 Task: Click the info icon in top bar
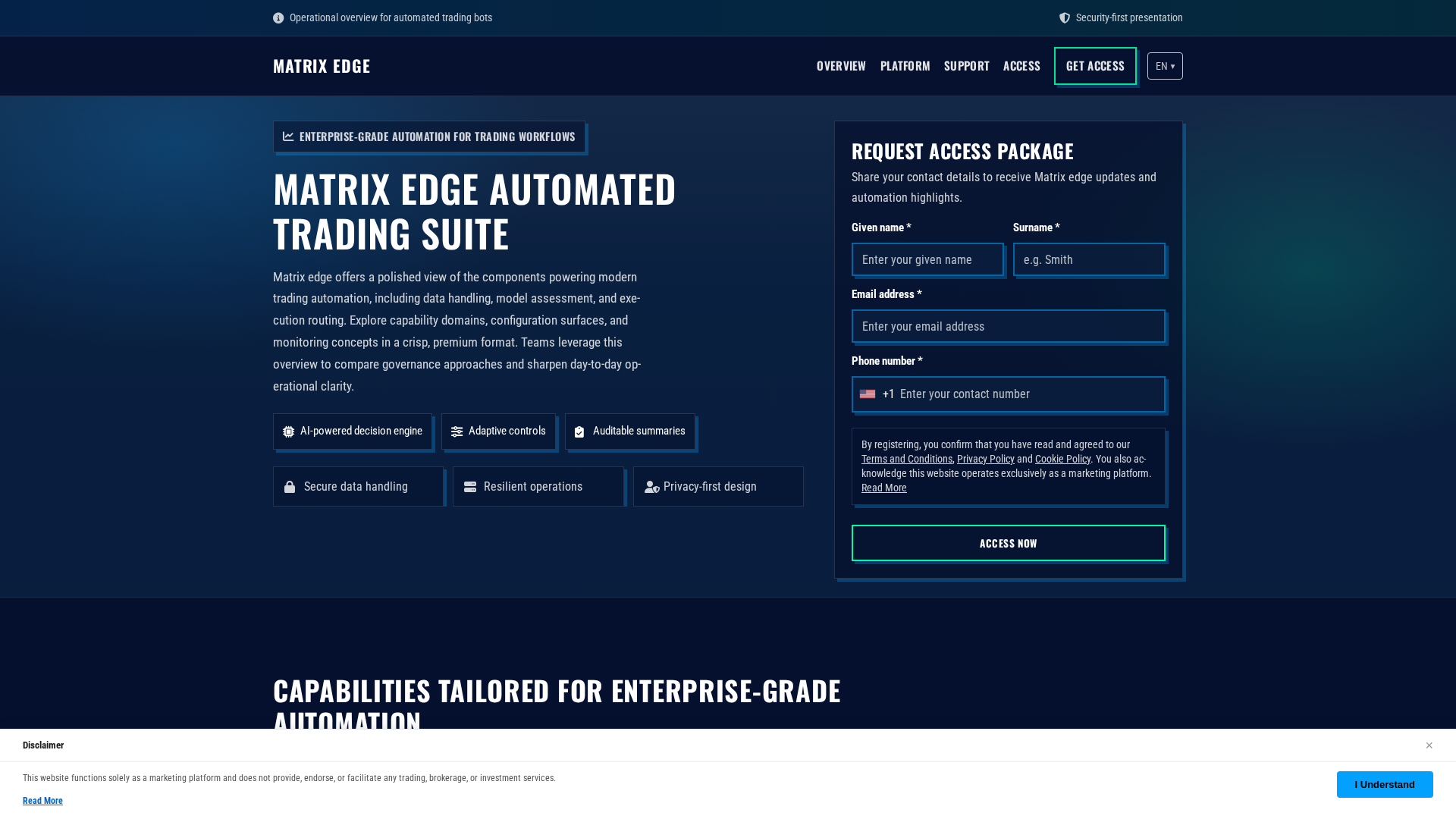278,18
